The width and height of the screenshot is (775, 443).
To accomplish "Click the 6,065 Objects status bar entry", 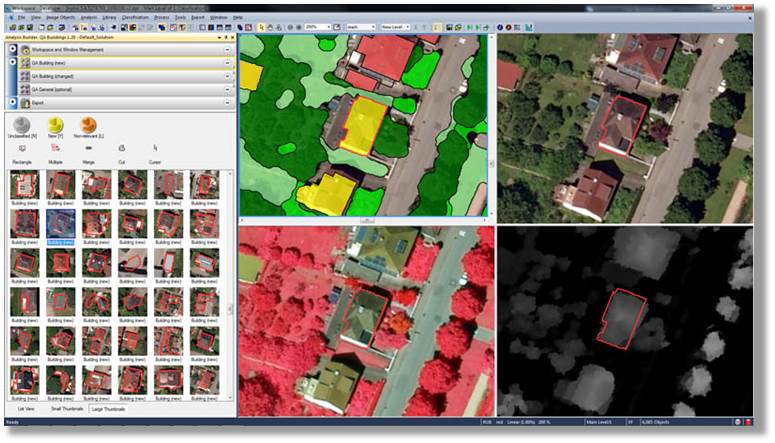I will (655, 422).
